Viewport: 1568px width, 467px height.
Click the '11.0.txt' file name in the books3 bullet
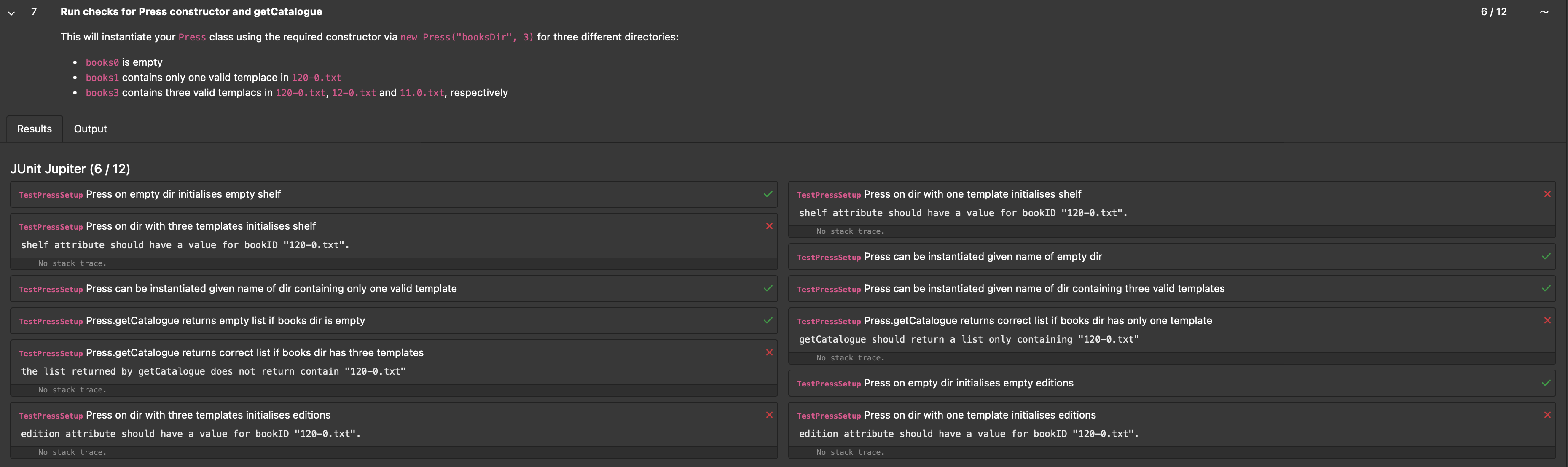pos(422,93)
